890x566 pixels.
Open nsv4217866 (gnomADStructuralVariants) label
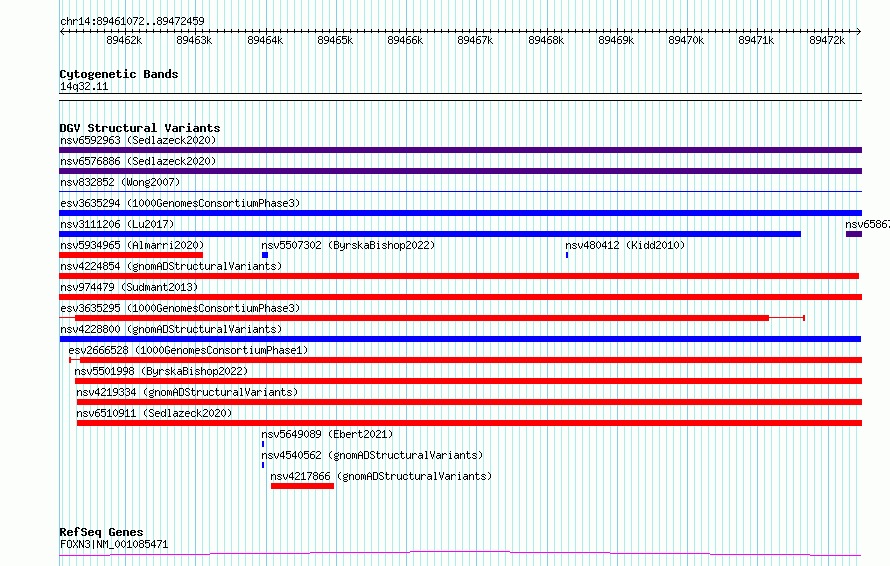[381, 476]
